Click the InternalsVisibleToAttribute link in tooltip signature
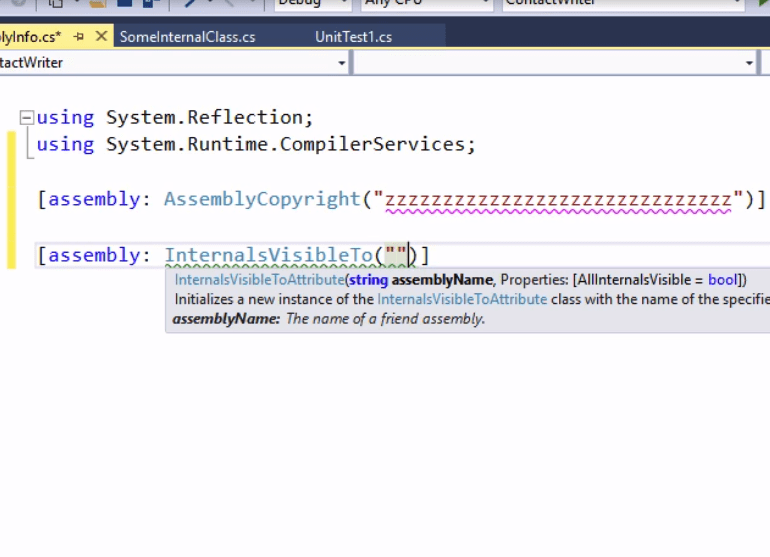 pyautogui.click(x=259, y=280)
